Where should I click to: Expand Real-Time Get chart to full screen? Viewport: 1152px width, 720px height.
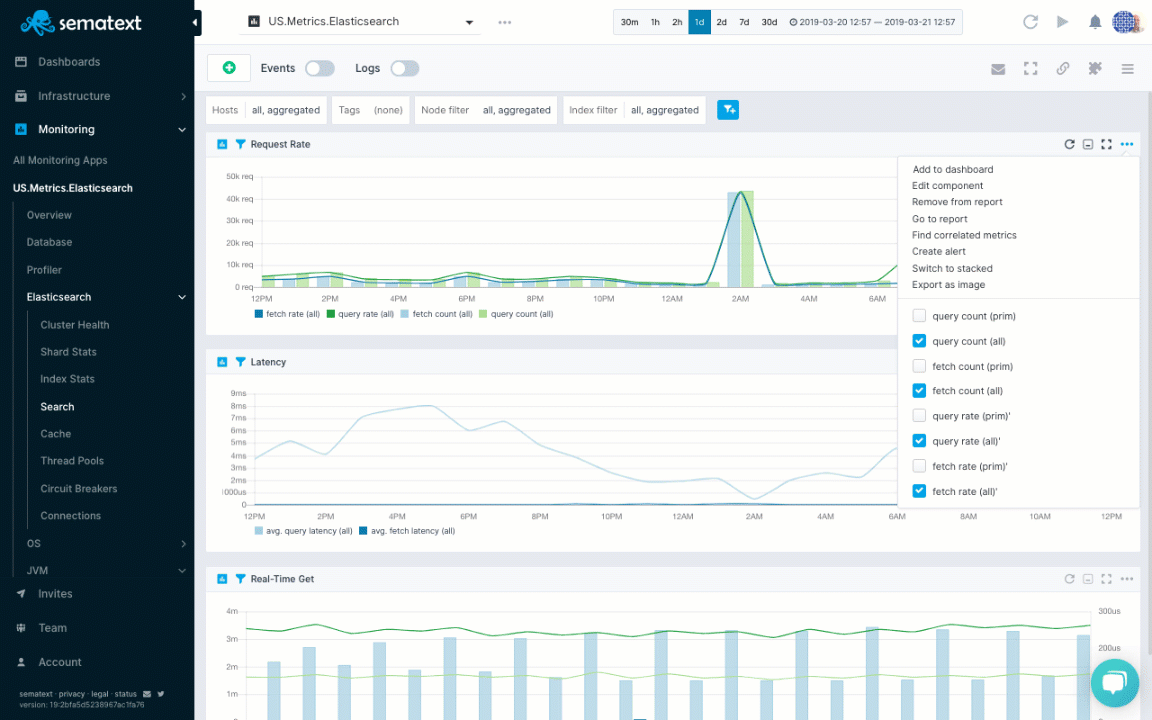coord(1106,579)
